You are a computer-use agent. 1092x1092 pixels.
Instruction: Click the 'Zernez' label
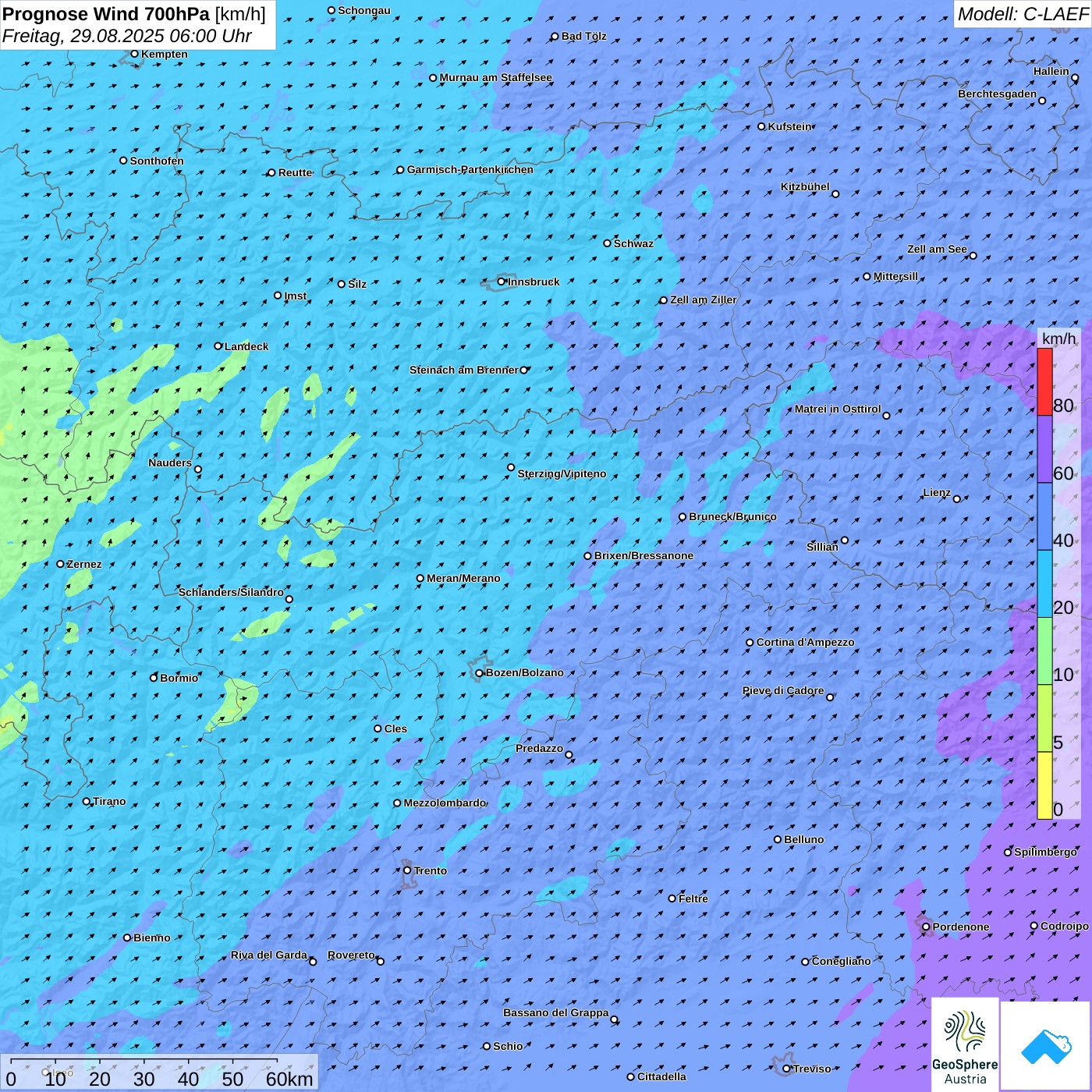pyautogui.click(x=84, y=564)
